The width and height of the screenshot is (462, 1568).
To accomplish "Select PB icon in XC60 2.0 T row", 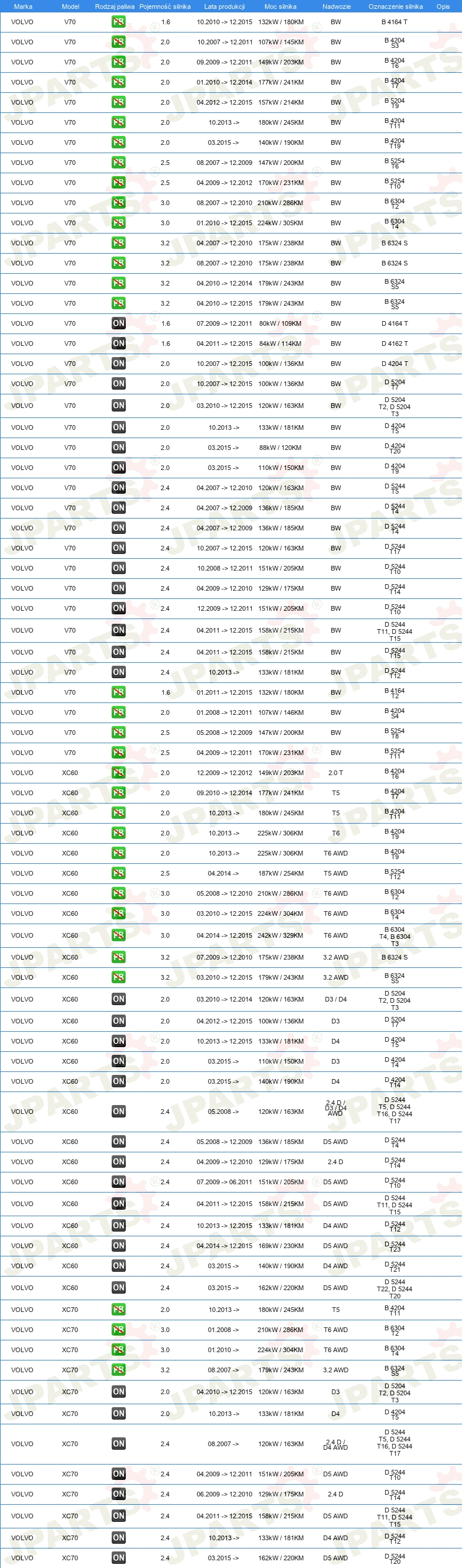I will tap(119, 772).
